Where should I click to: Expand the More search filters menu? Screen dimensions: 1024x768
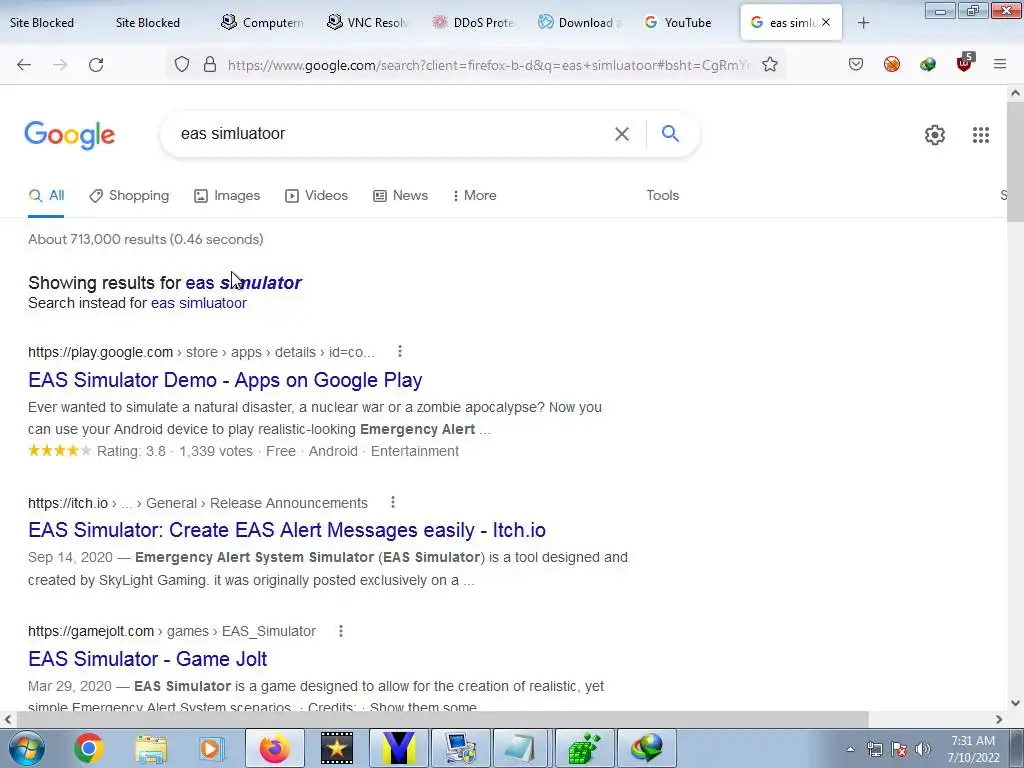(475, 195)
